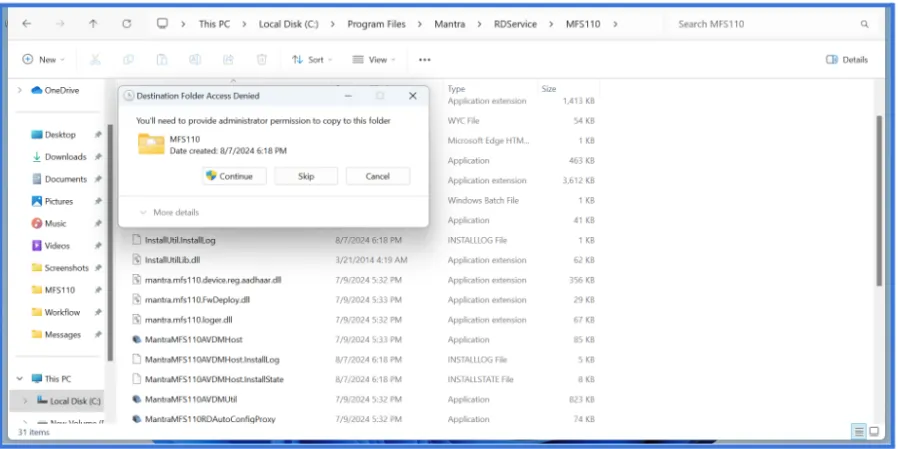
Task: Expand the Local Disk (C:) node
Action: tap(25, 401)
